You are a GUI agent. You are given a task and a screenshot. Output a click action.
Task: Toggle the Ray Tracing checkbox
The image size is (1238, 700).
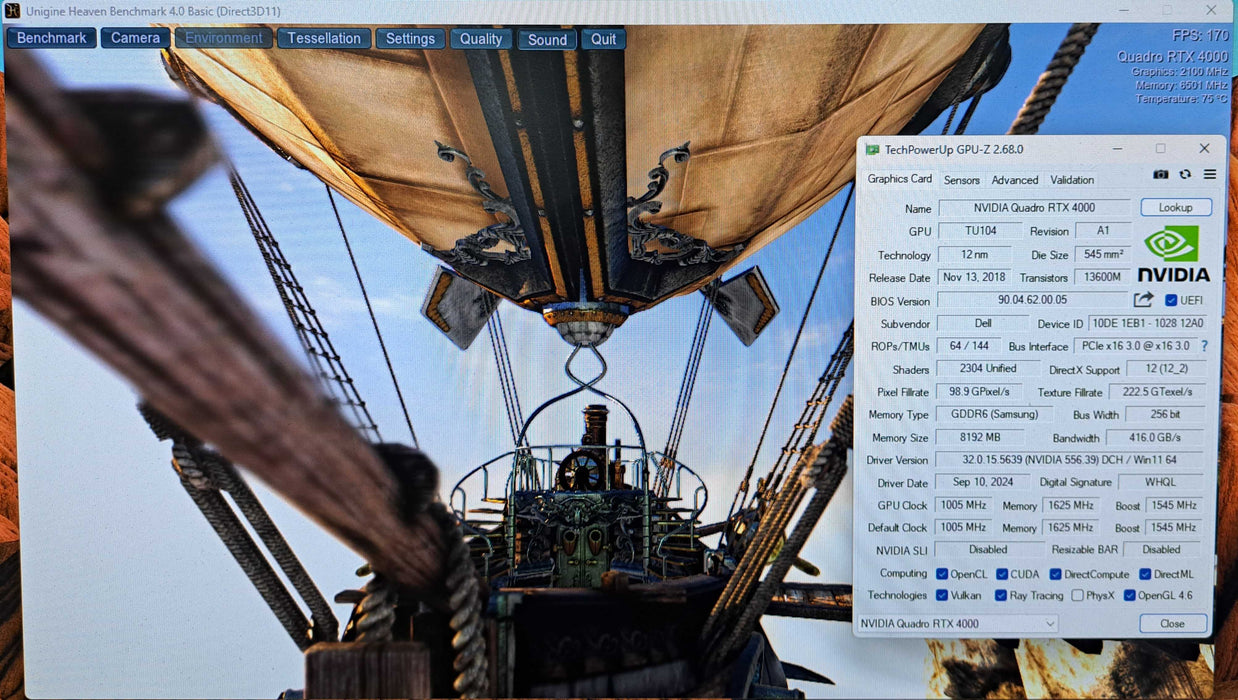[x=1001, y=595]
